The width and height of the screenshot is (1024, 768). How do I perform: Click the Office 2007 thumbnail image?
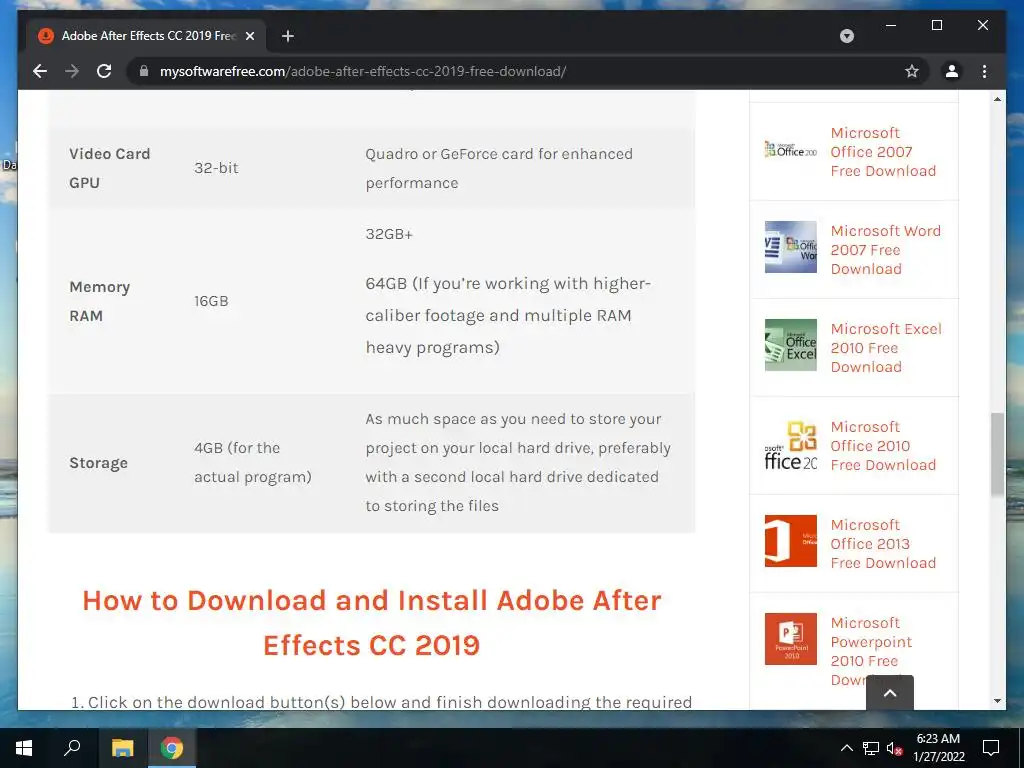tap(791, 150)
